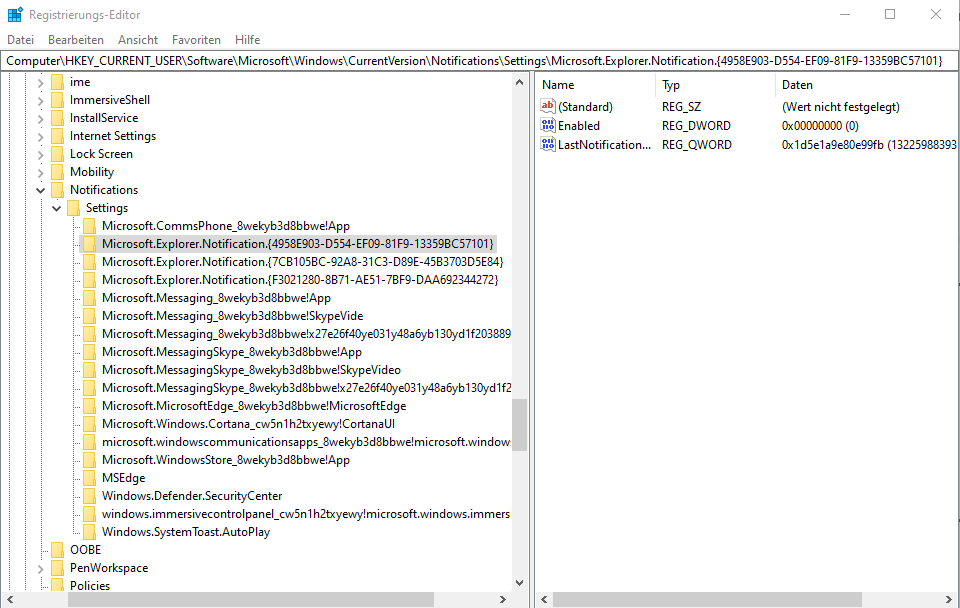
Task: Click the tree pane vertical scrollbar thumb
Action: click(519, 425)
